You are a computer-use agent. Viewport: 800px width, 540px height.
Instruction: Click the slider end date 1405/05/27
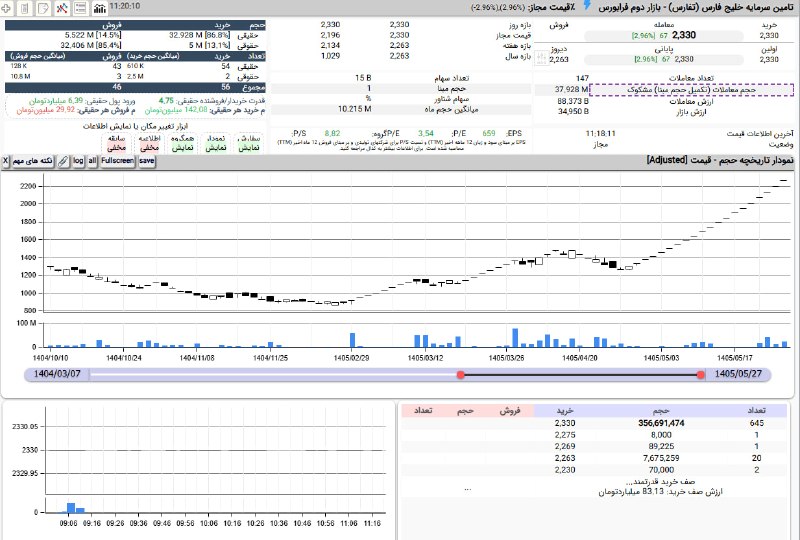(x=738, y=374)
